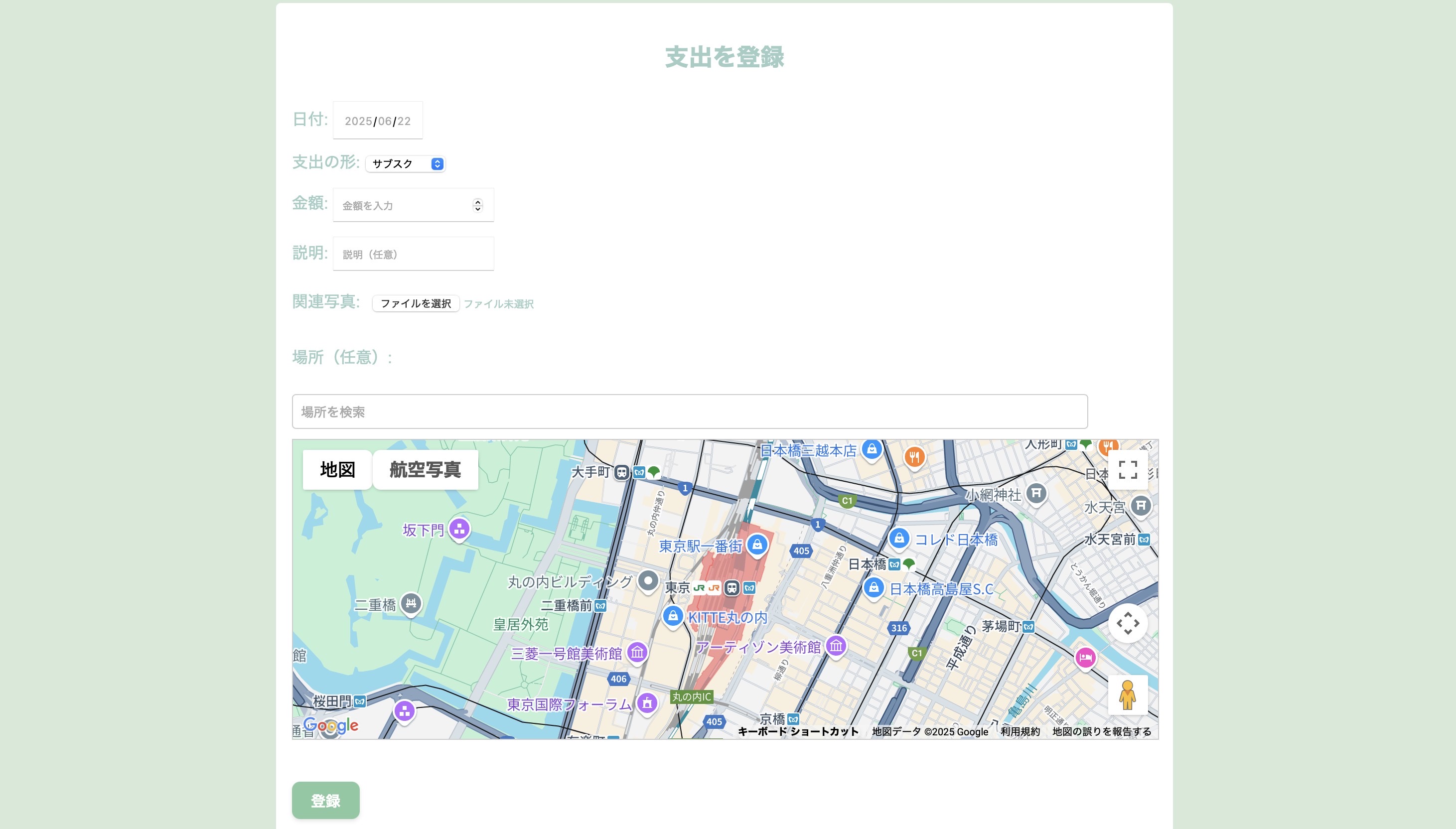This screenshot has width=1456, height=829.
Task: Click the 場所を検索 search box
Action: [690, 412]
